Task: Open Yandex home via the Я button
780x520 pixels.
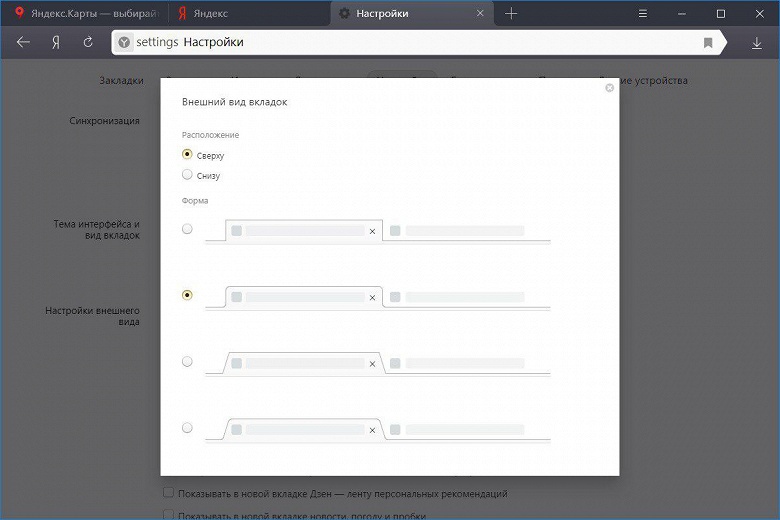Action: point(56,43)
